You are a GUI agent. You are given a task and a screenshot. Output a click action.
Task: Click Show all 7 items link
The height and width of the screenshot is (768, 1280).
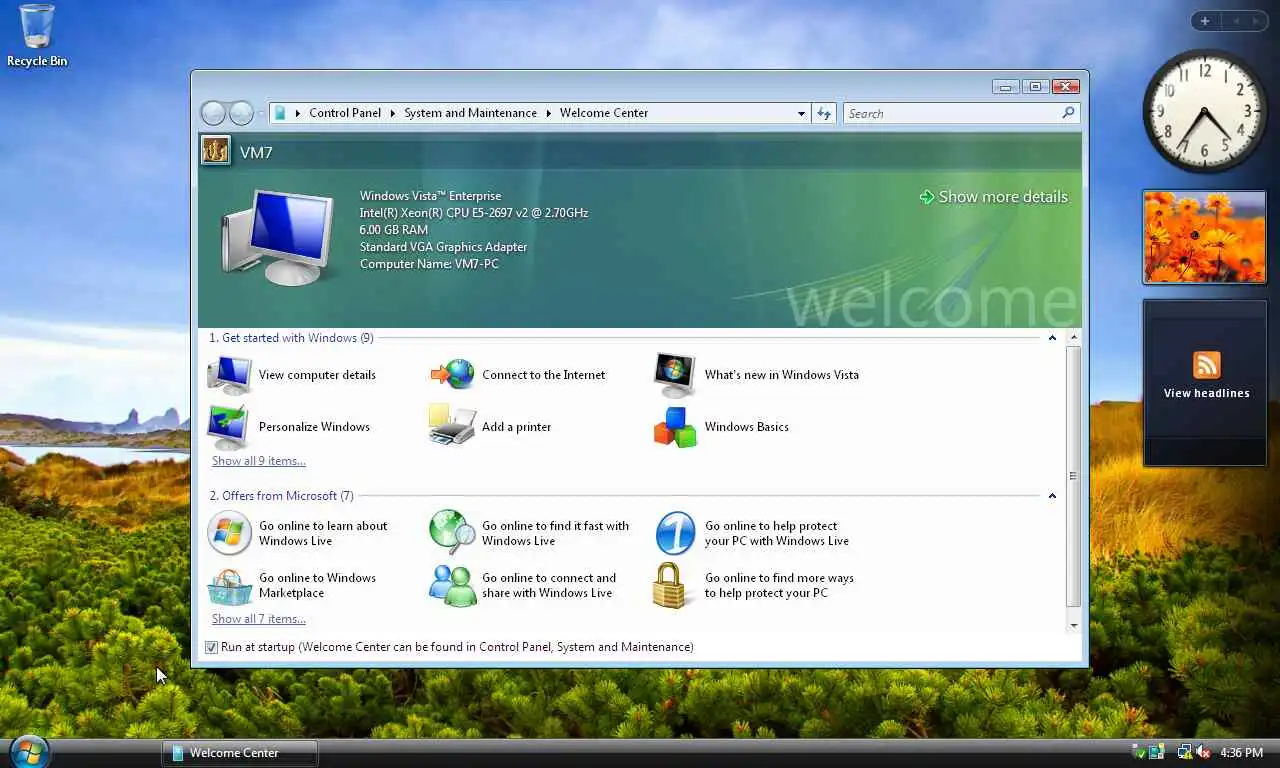click(x=259, y=619)
